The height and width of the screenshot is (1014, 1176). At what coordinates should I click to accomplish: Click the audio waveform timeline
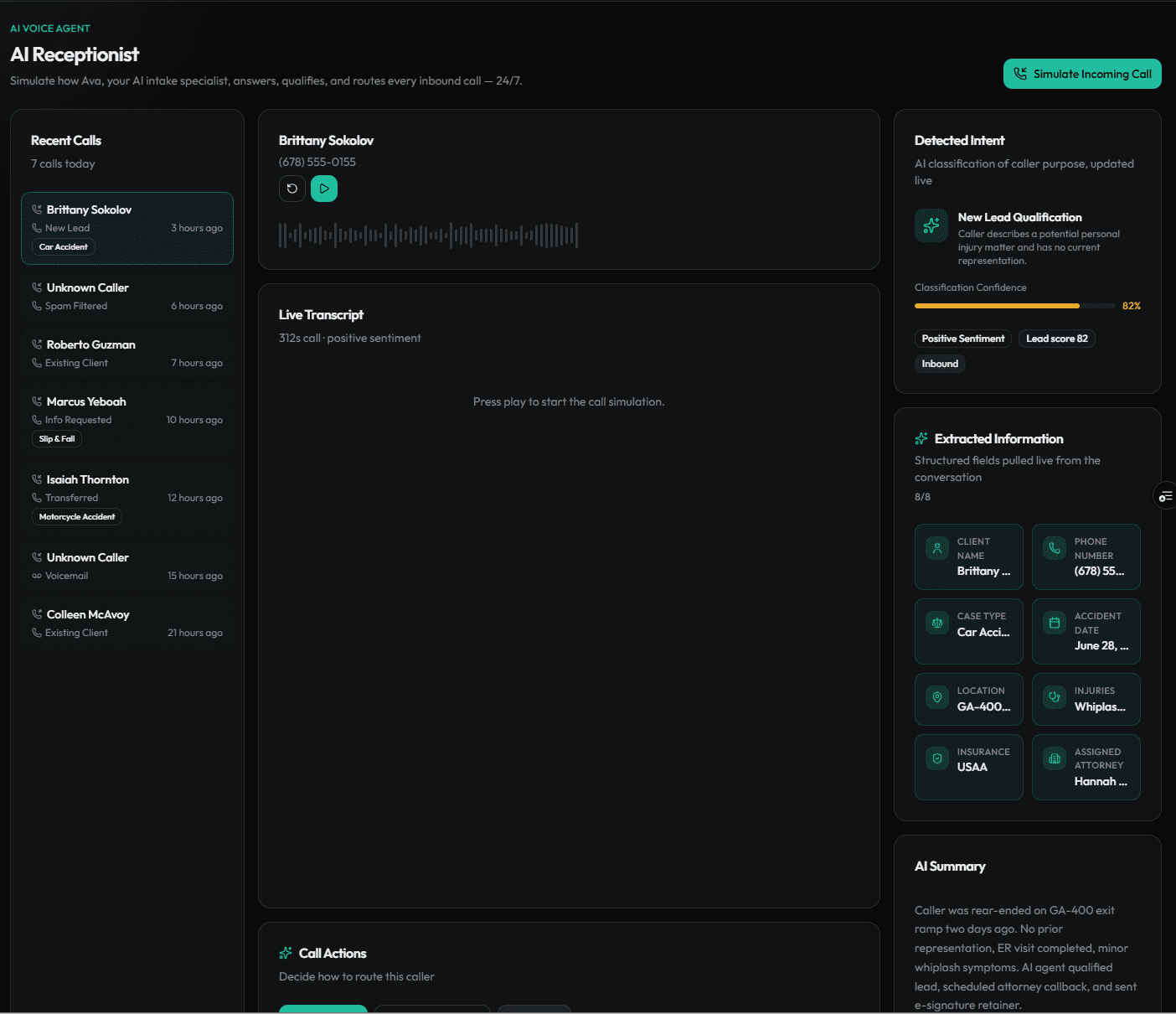point(428,235)
